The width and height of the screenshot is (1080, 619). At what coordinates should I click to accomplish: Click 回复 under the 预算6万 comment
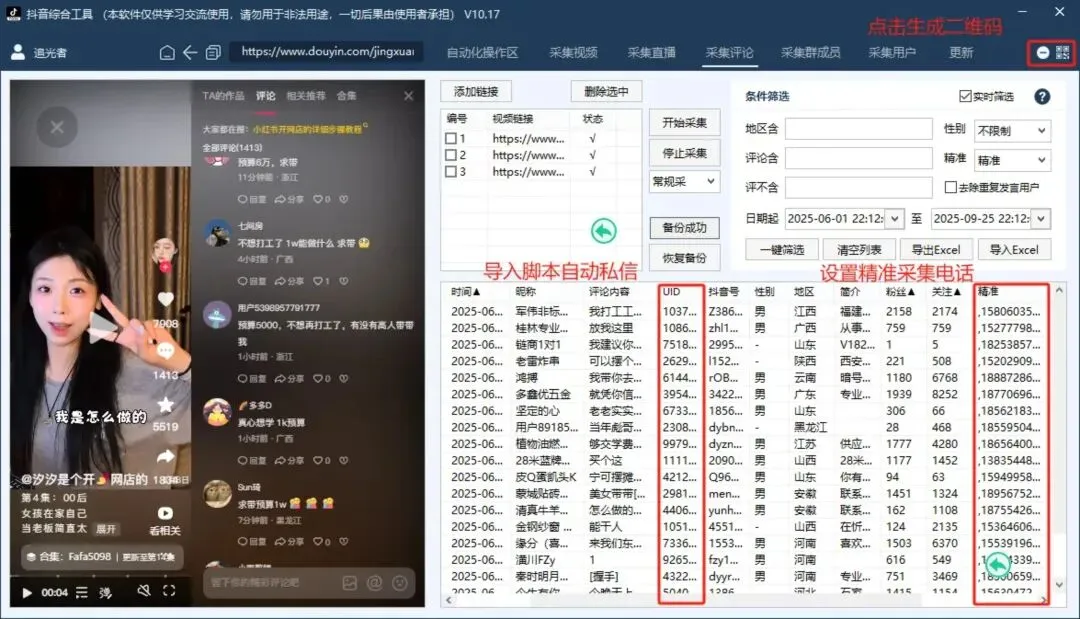(252, 199)
